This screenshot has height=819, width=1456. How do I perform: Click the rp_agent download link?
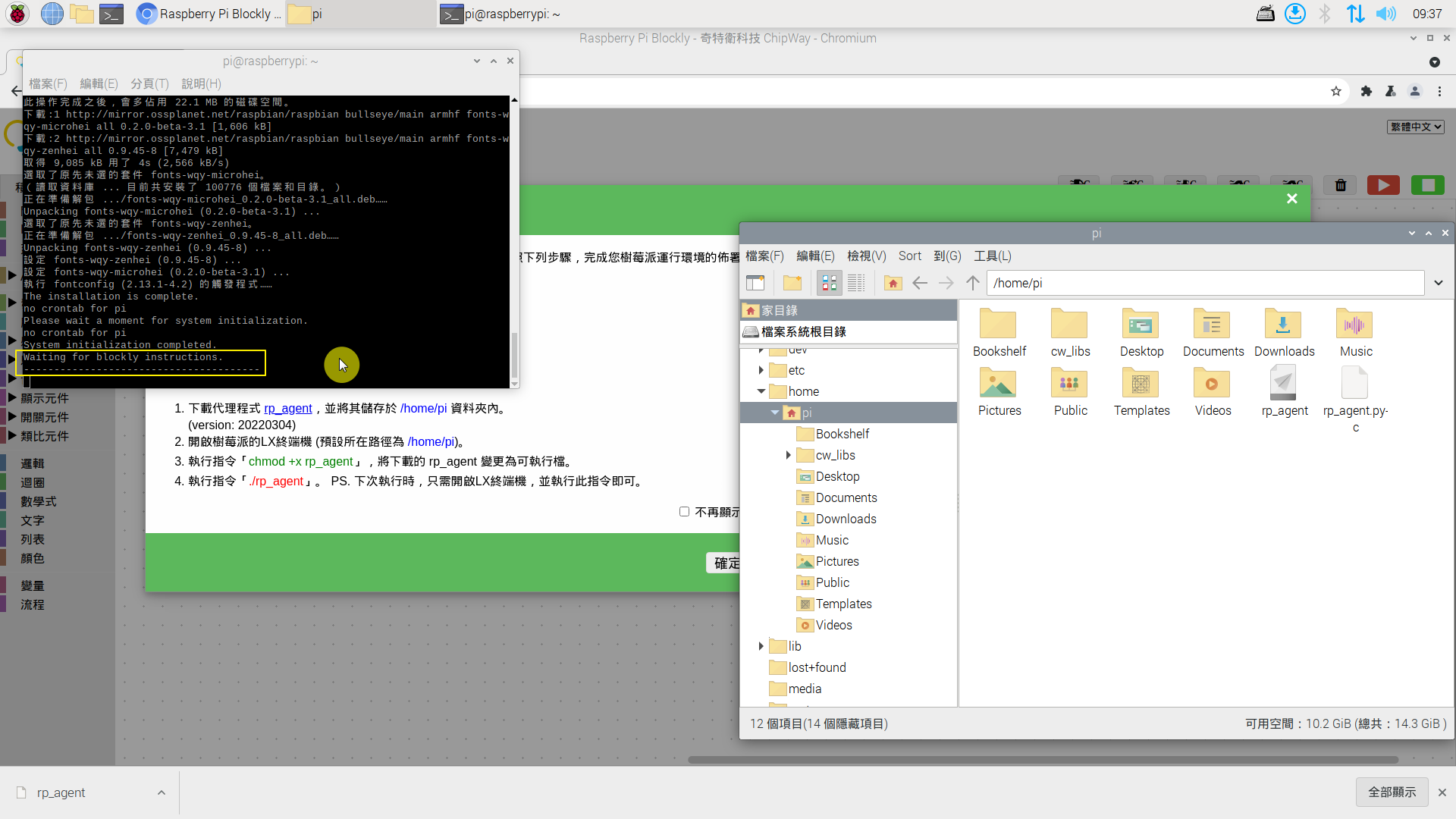point(287,408)
